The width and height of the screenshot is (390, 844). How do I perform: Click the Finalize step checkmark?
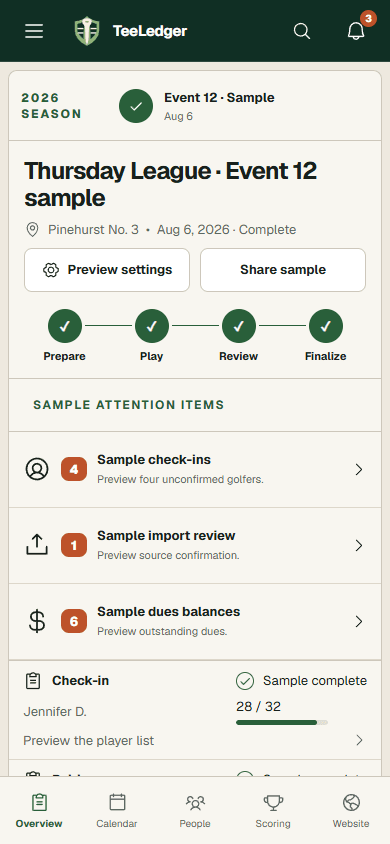click(x=325, y=326)
